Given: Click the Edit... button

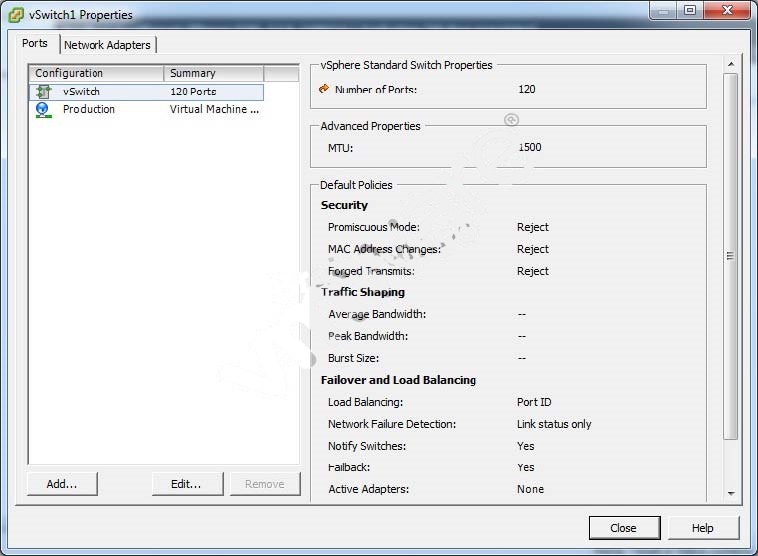Looking at the screenshot, I should [x=187, y=484].
